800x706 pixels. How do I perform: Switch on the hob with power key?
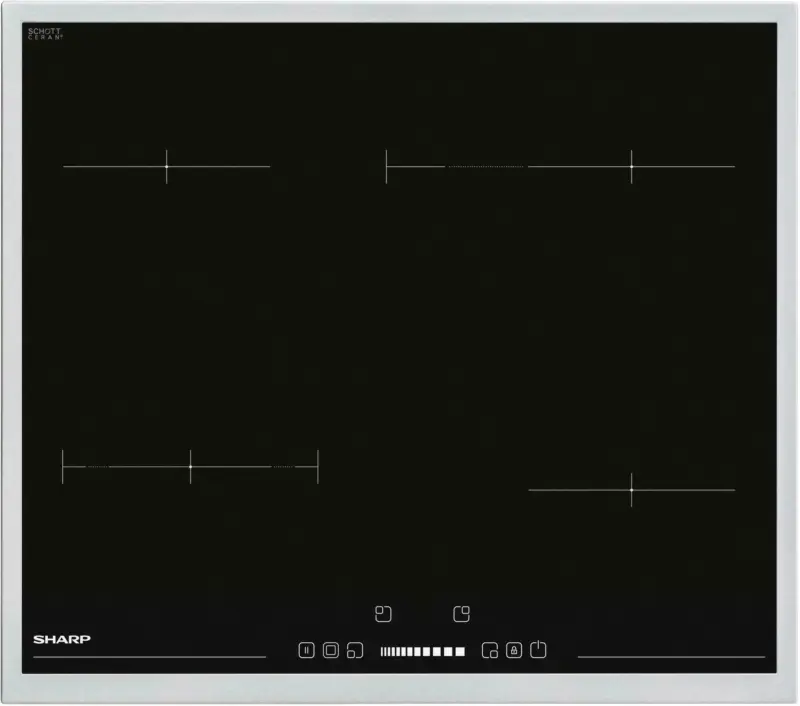pos(538,650)
